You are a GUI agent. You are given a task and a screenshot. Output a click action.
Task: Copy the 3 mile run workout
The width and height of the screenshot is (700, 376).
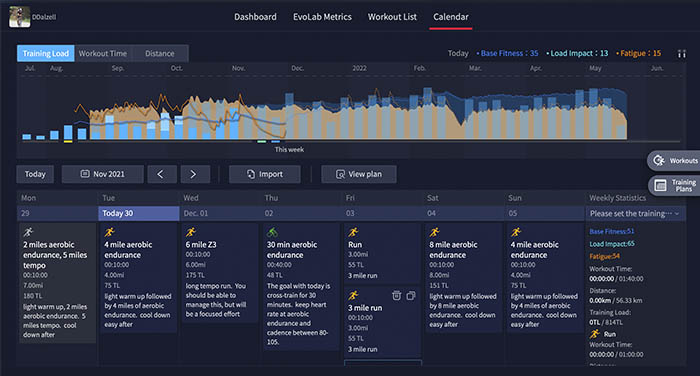click(x=411, y=296)
